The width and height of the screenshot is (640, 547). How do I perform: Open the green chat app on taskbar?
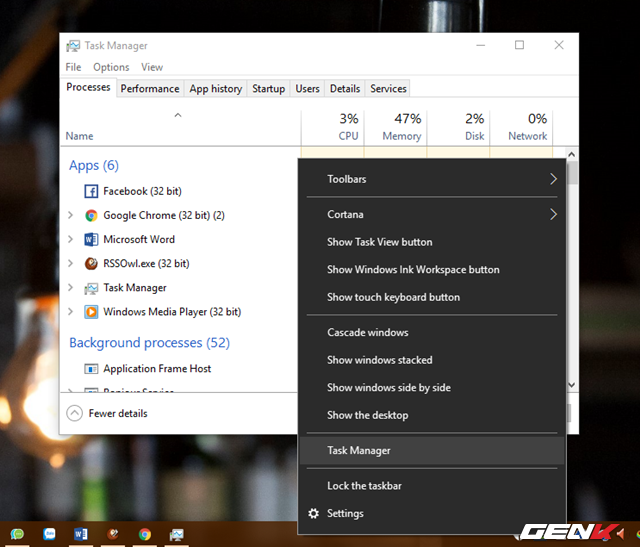point(17,534)
